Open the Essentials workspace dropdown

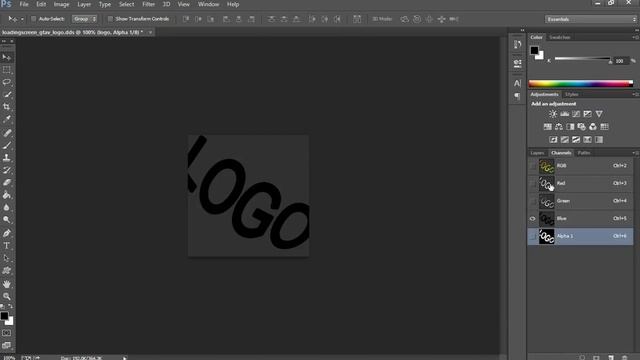pos(591,19)
